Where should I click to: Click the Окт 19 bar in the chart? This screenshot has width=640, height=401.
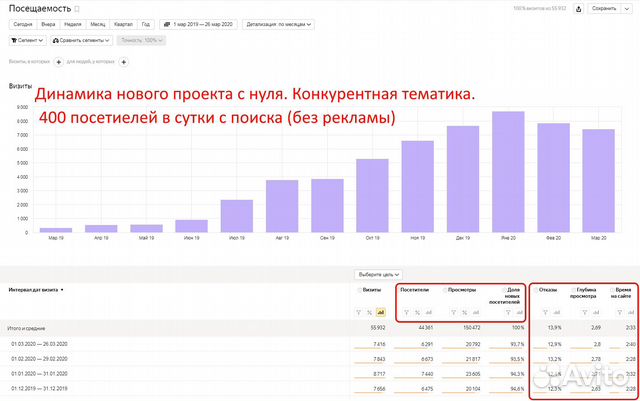[372, 196]
